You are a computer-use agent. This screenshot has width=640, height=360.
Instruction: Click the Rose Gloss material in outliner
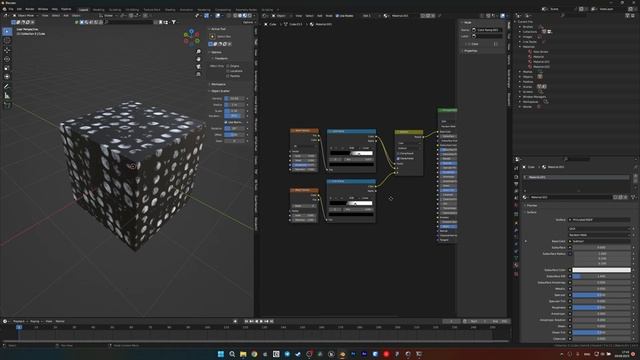tap(540, 52)
